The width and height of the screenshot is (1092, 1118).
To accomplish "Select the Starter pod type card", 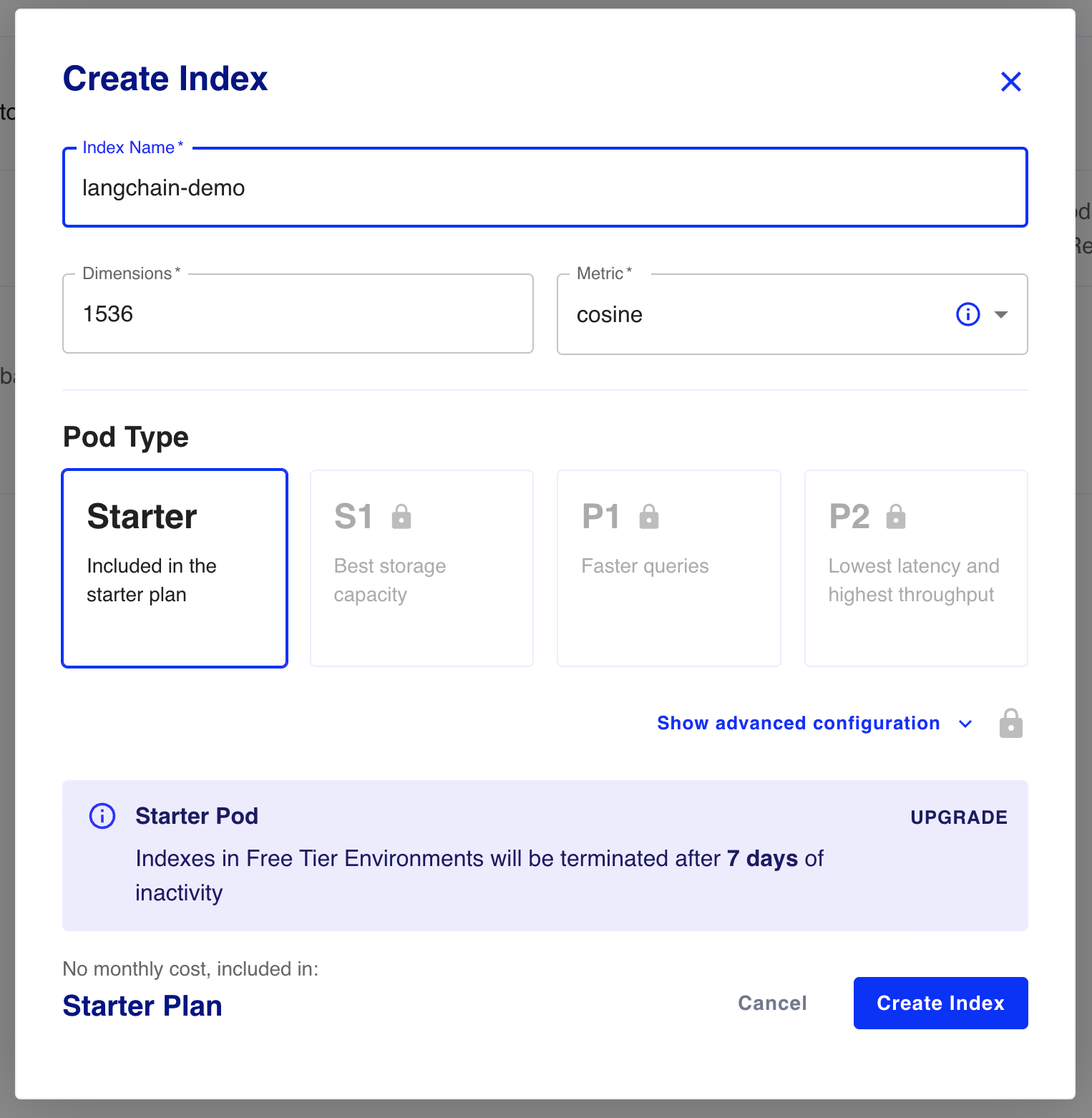I will (174, 568).
